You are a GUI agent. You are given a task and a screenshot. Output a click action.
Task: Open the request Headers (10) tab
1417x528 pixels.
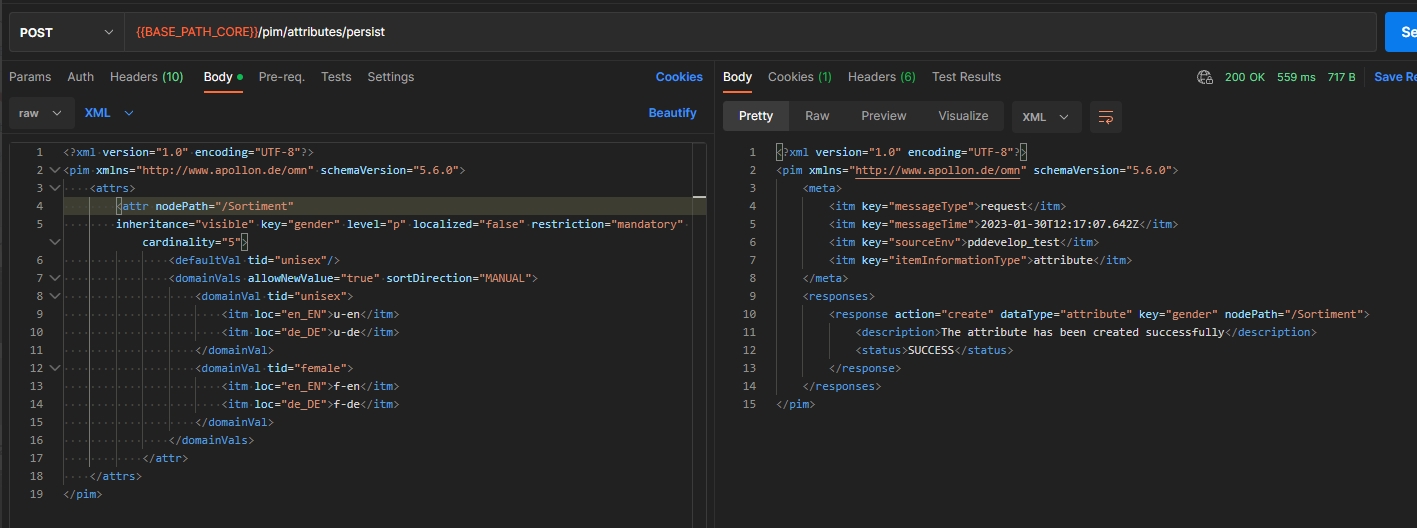tap(146, 77)
